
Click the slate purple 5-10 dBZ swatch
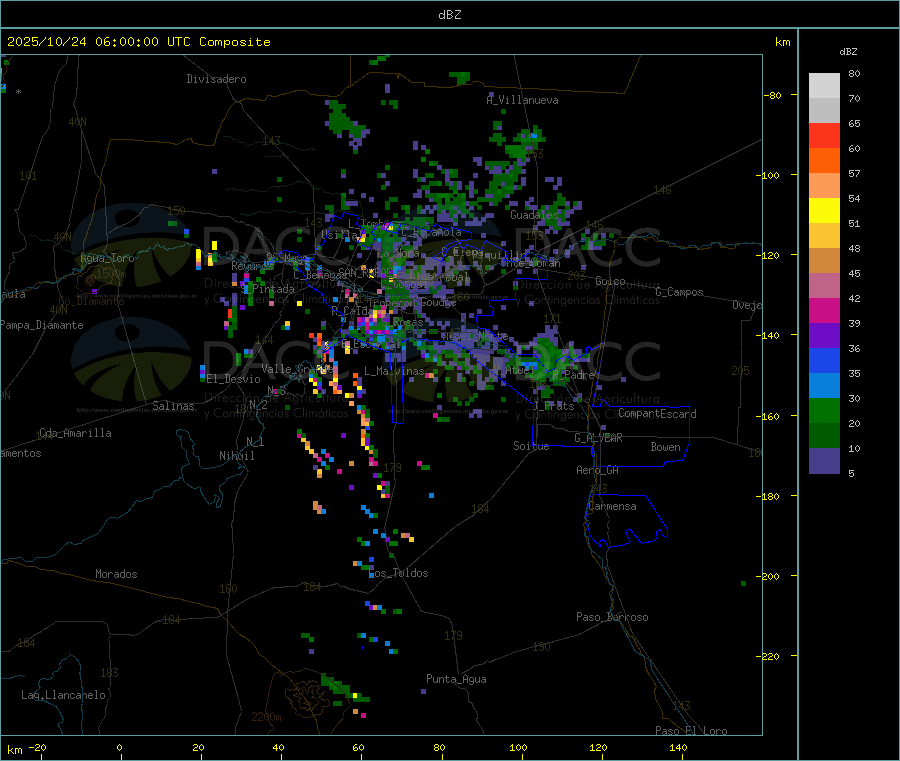click(x=824, y=461)
